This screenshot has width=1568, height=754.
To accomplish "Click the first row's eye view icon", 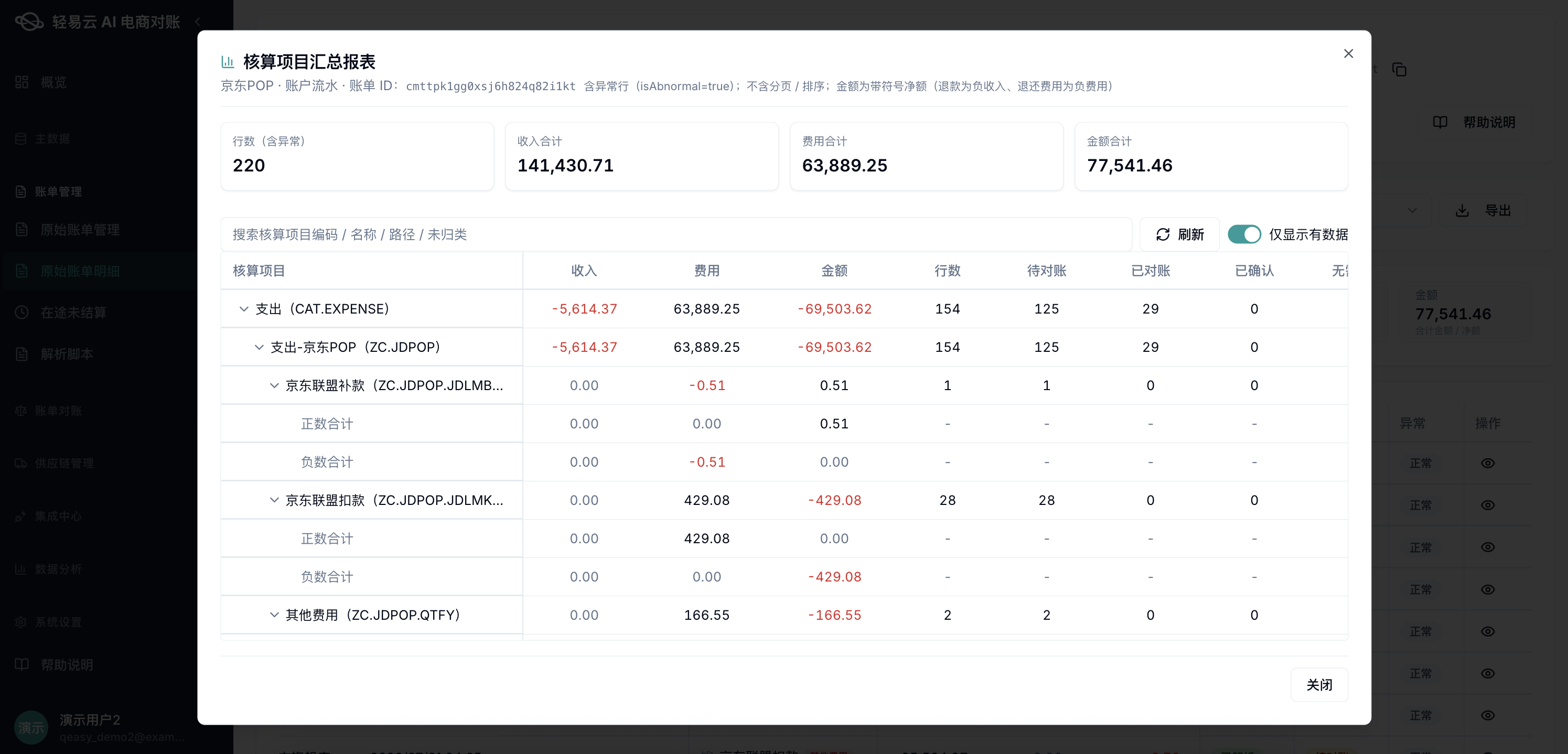I will pos(1488,463).
